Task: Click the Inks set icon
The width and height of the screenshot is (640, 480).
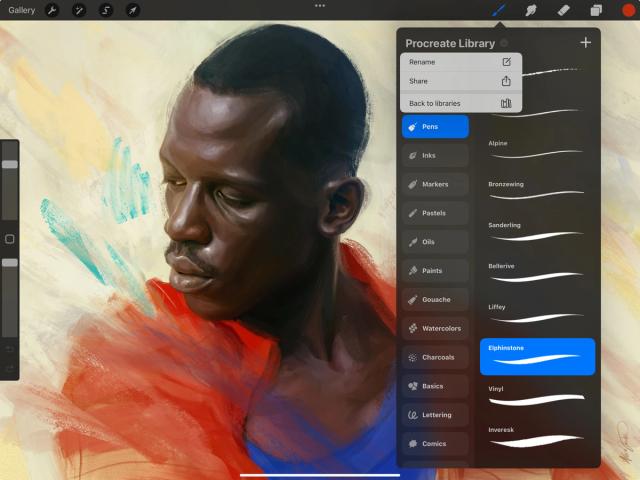Action: [x=413, y=156]
